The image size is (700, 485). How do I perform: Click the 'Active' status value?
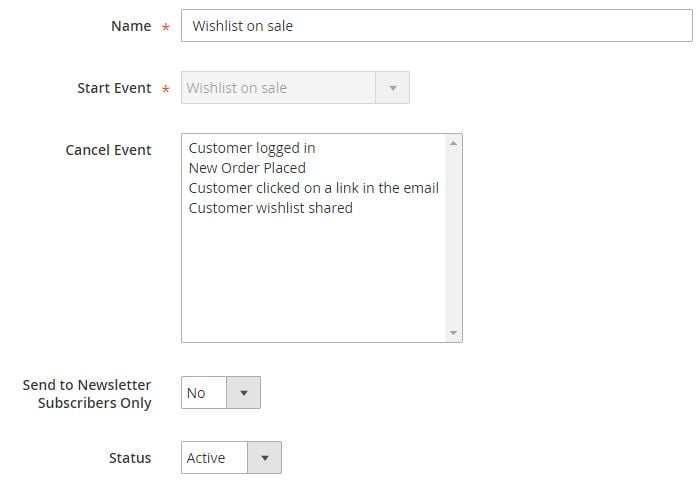pyautogui.click(x=206, y=458)
